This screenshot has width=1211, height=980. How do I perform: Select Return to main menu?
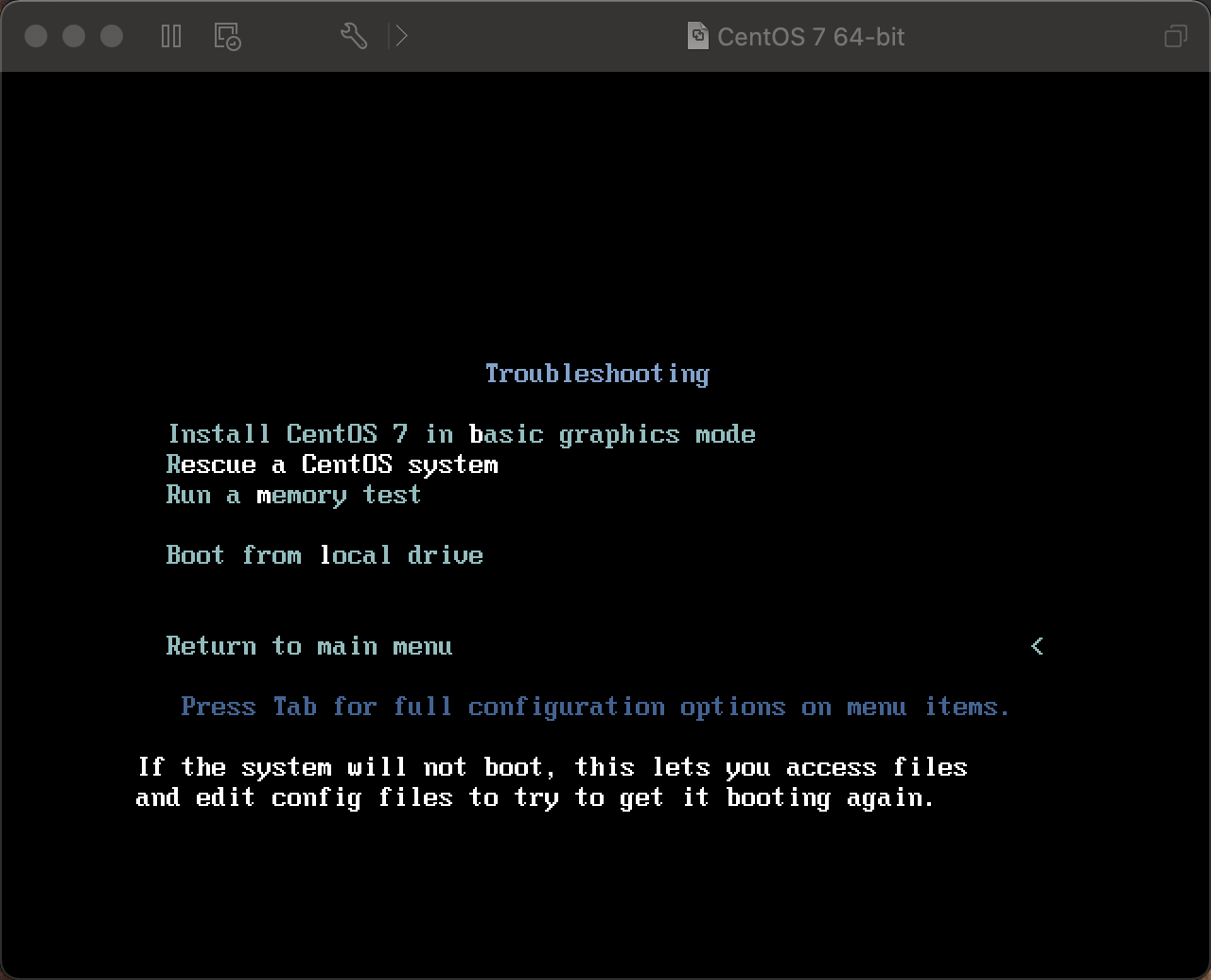(309, 646)
